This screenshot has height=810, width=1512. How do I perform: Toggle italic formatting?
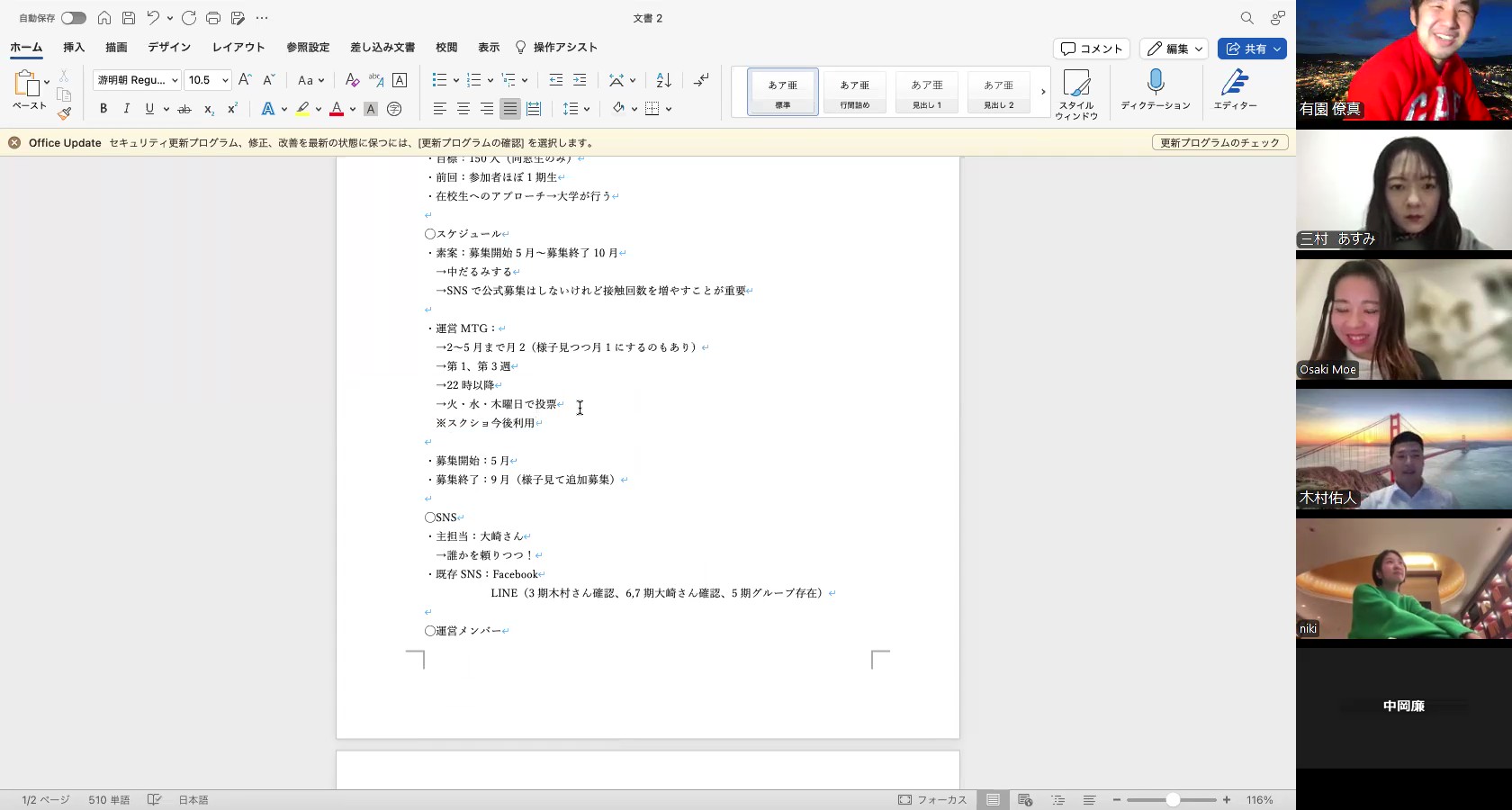126,109
